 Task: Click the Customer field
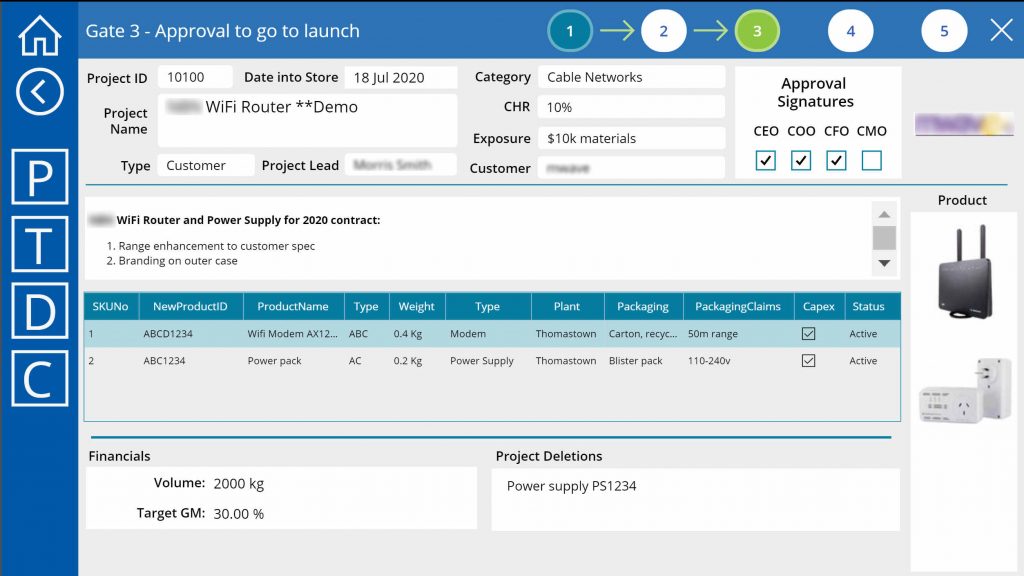(x=632, y=168)
